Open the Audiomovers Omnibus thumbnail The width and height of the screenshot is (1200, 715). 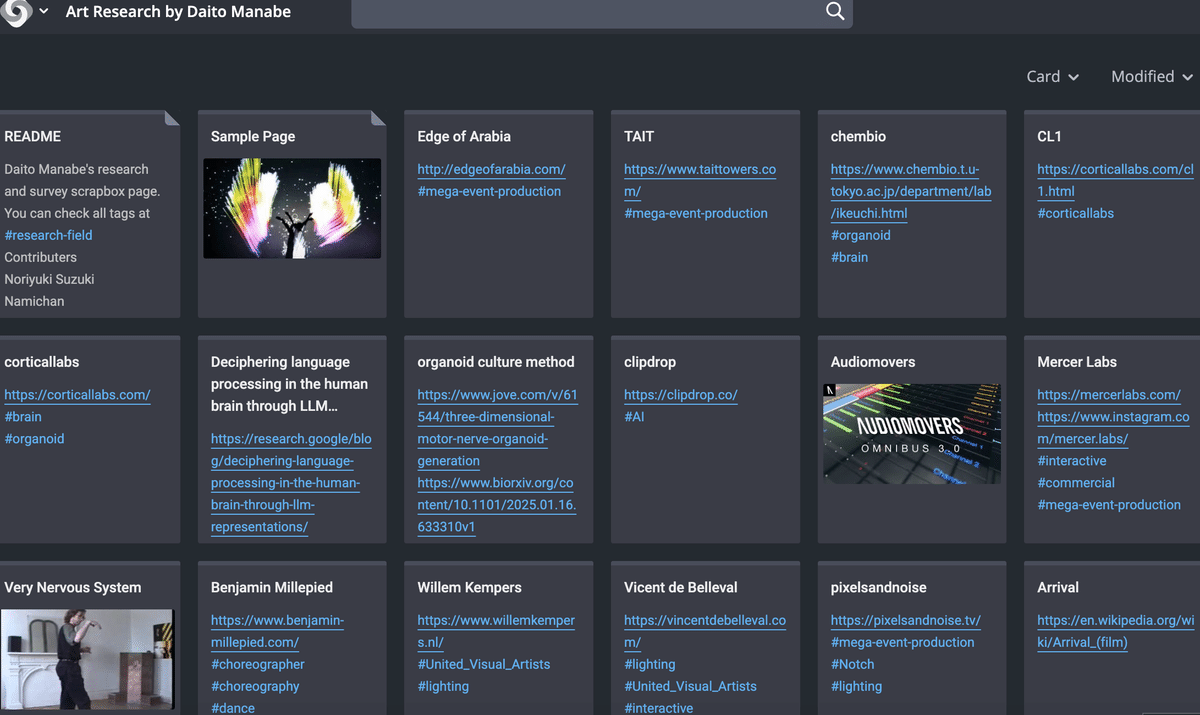[912, 434]
